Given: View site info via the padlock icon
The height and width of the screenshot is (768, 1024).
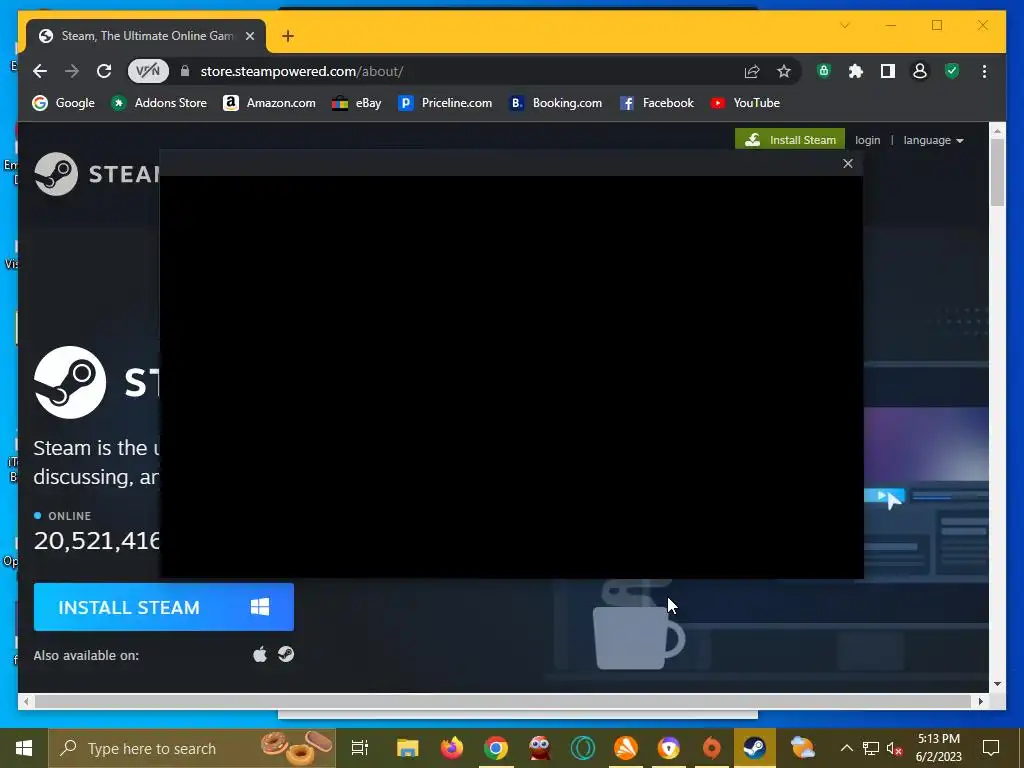Looking at the screenshot, I should pos(185,71).
